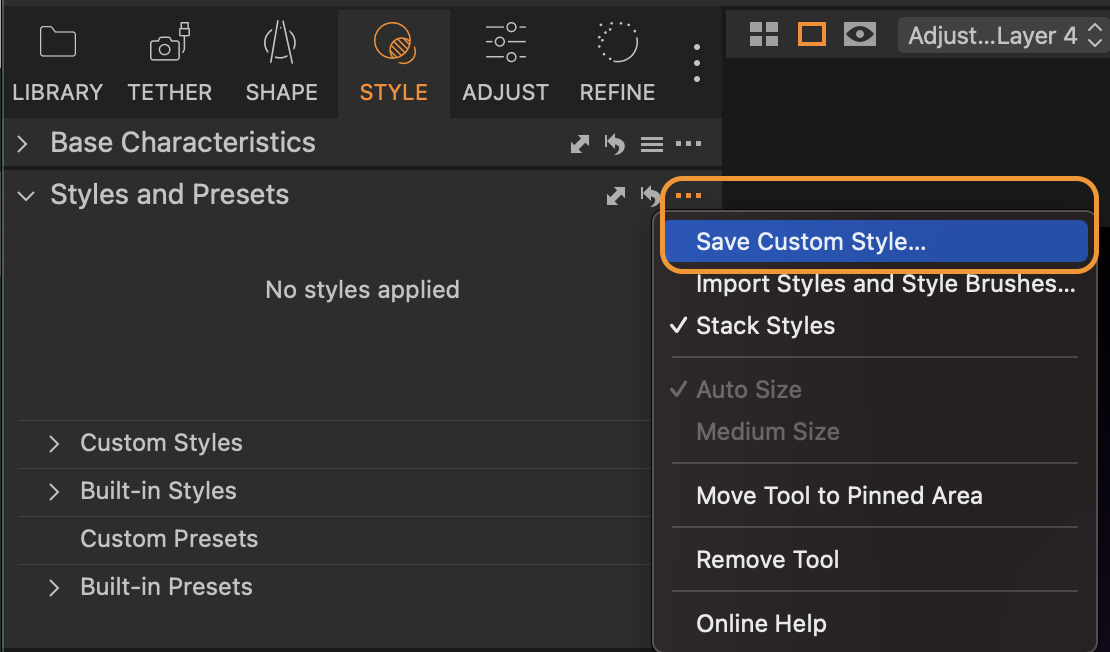This screenshot has height=652, width=1110.
Task: Open the Refine tool tab
Action: (x=617, y=64)
